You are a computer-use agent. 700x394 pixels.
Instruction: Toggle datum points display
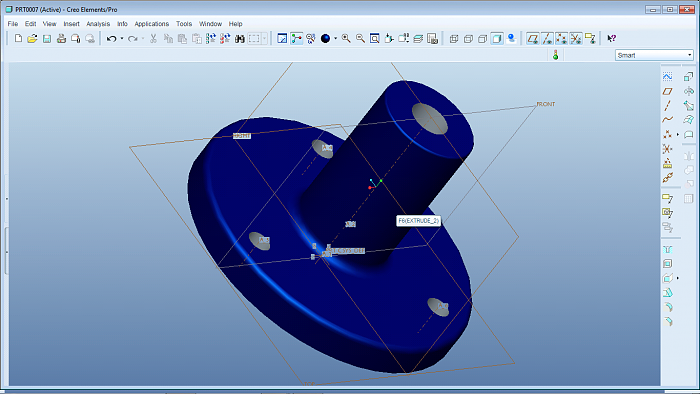click(x=562, y=39)
